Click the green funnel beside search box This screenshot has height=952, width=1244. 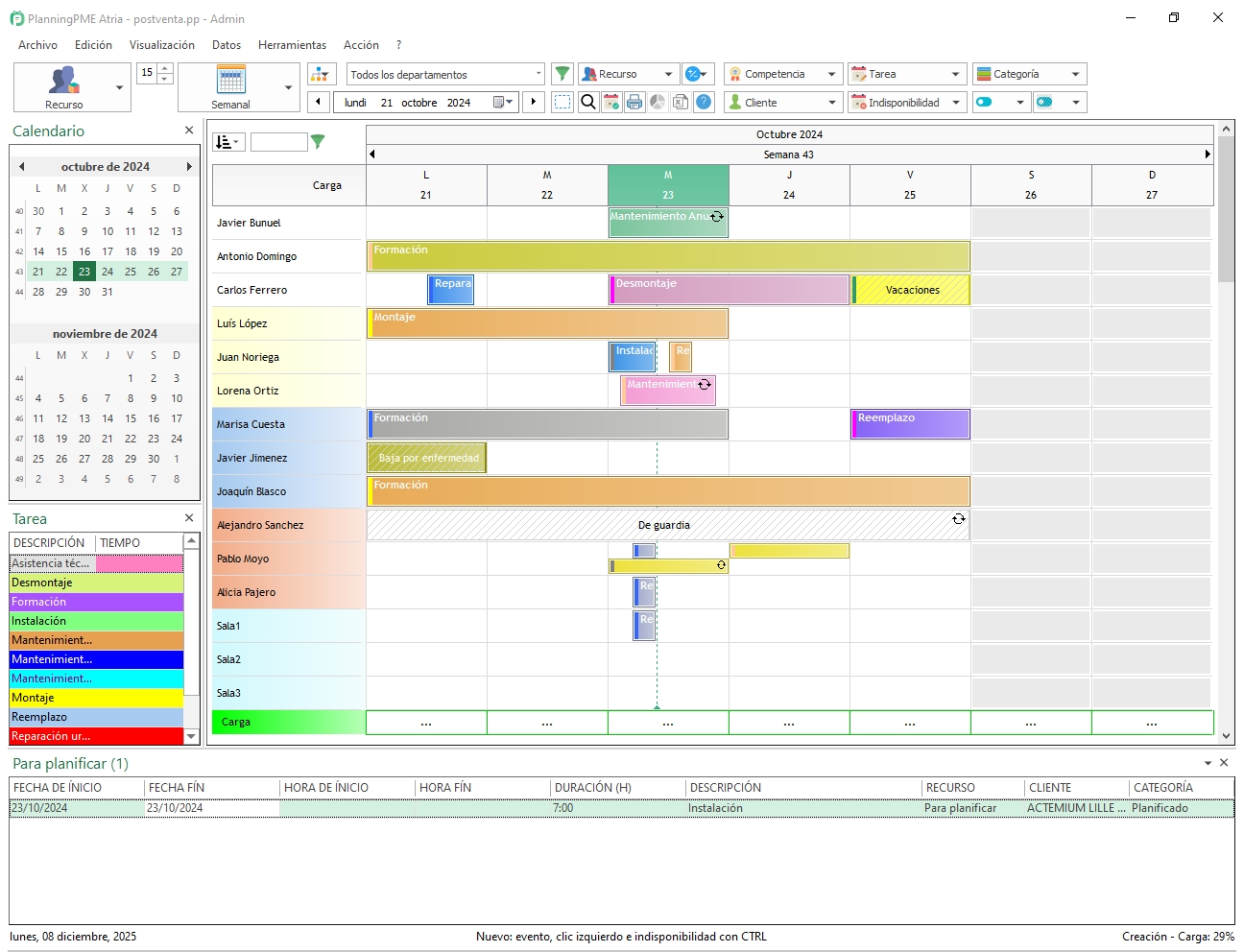(318, 142)
